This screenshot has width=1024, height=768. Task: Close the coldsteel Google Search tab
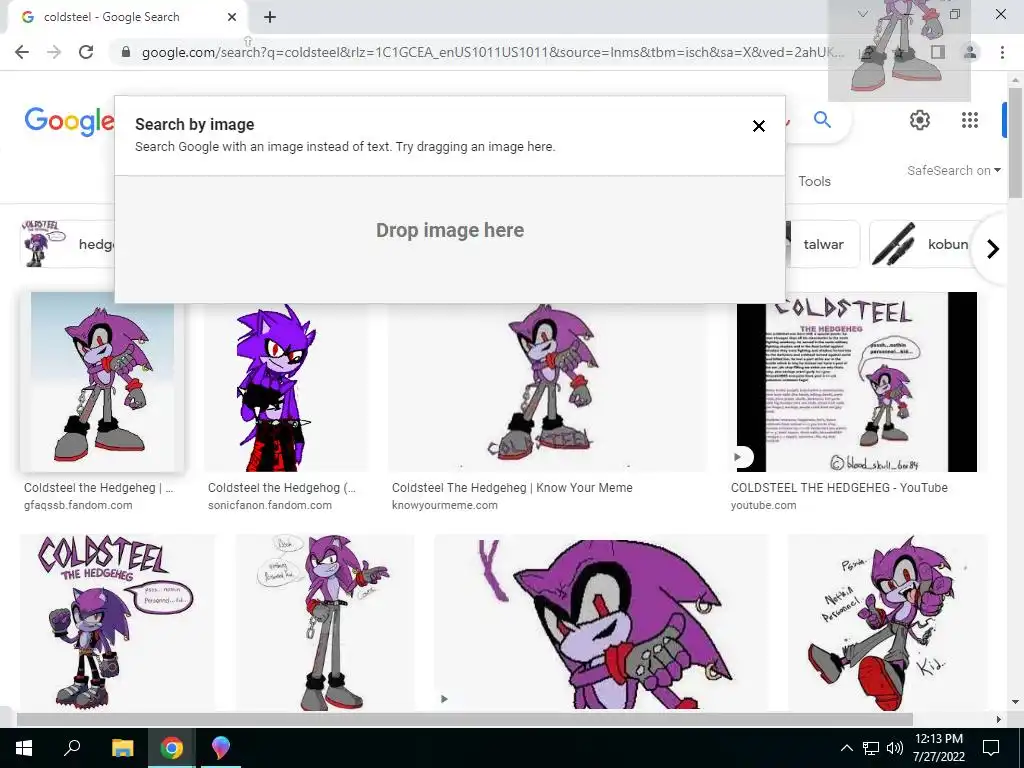[232, 17]
